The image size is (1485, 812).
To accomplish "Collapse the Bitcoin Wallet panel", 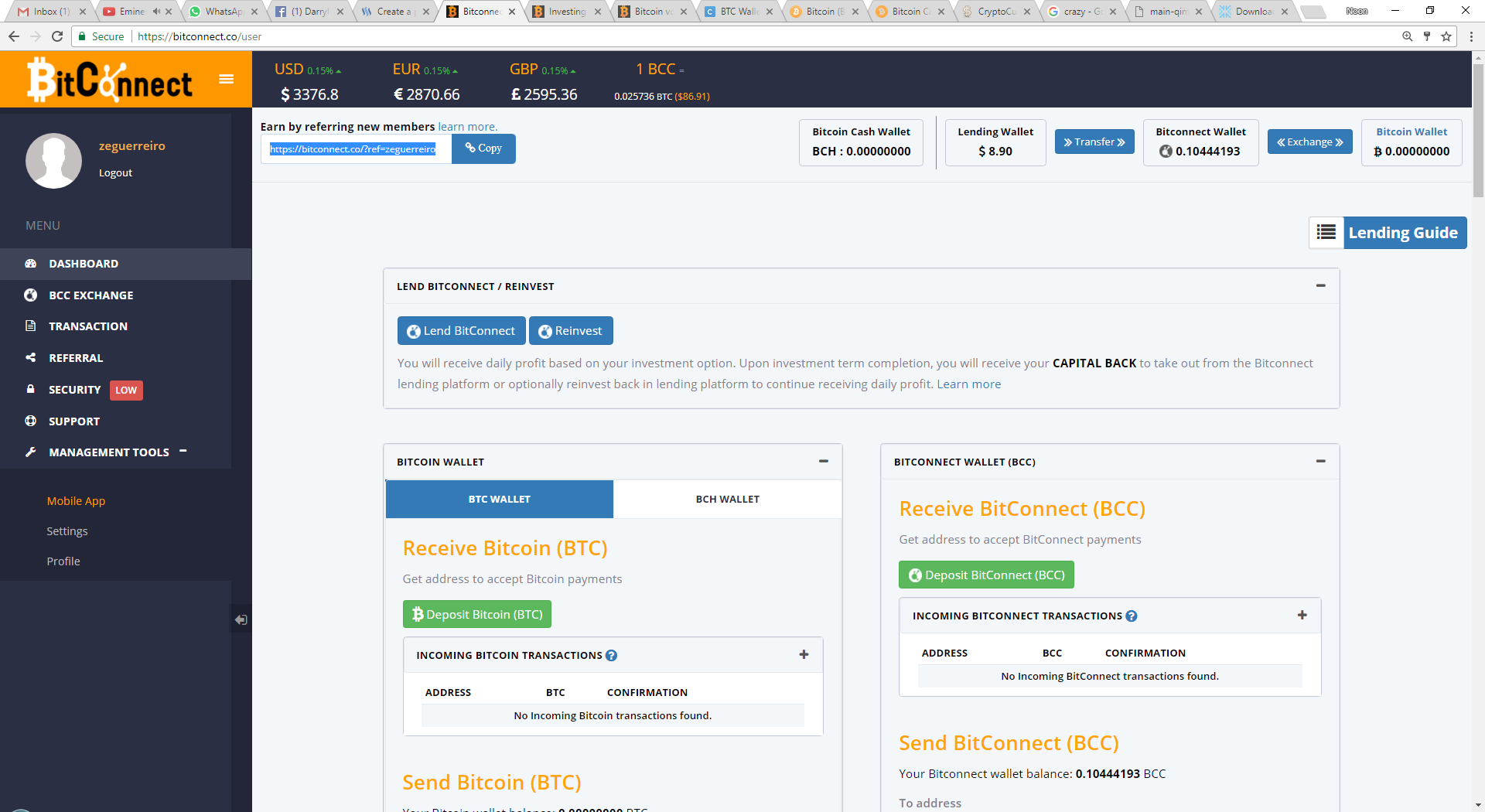I will tap(824, 462).
